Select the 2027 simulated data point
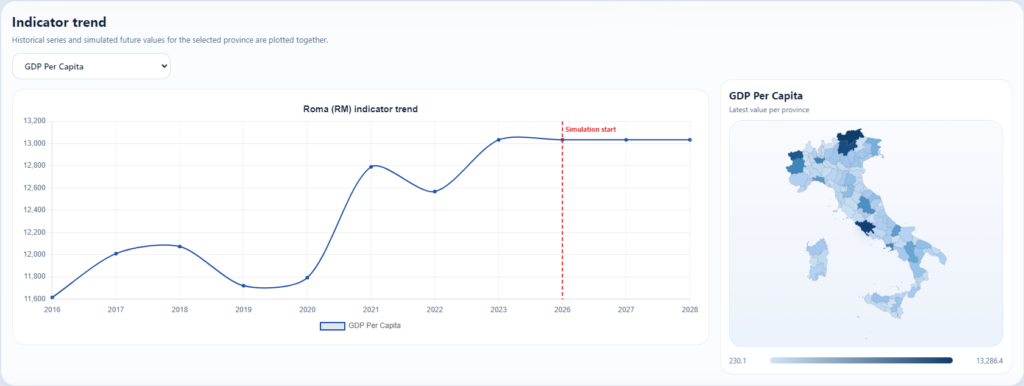 point(626,140)
